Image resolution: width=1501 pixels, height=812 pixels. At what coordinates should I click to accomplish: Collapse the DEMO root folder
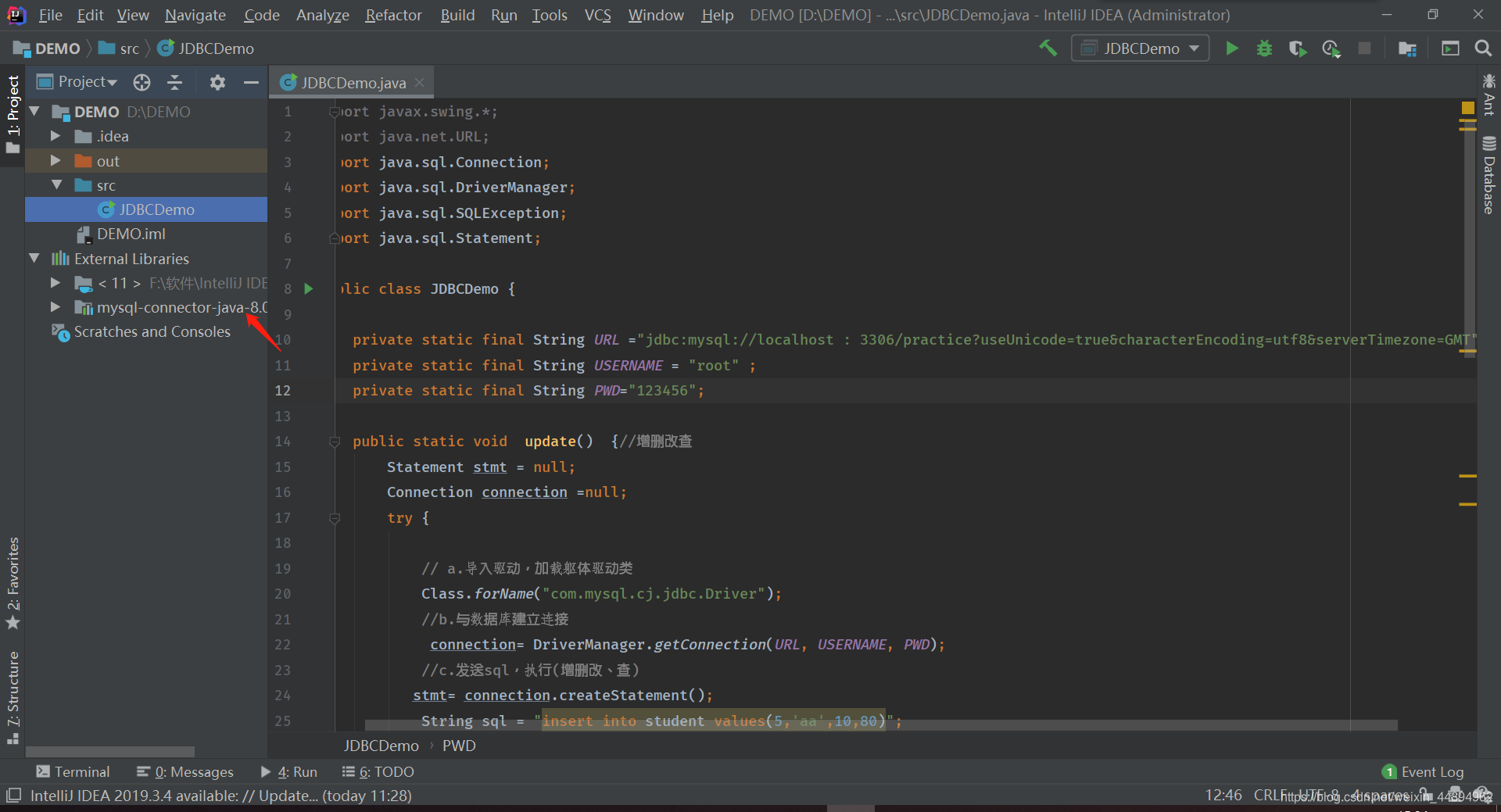pos(34,112)
